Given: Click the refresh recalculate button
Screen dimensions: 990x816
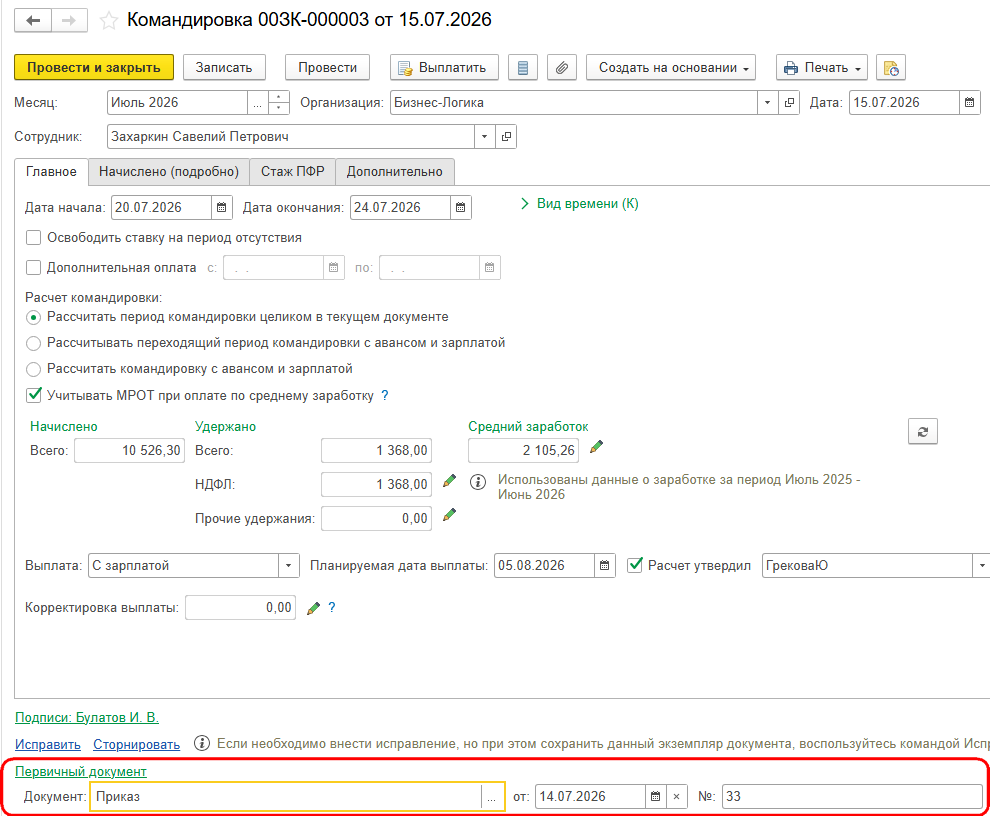Looking at the screenshot, I should 922,432.
